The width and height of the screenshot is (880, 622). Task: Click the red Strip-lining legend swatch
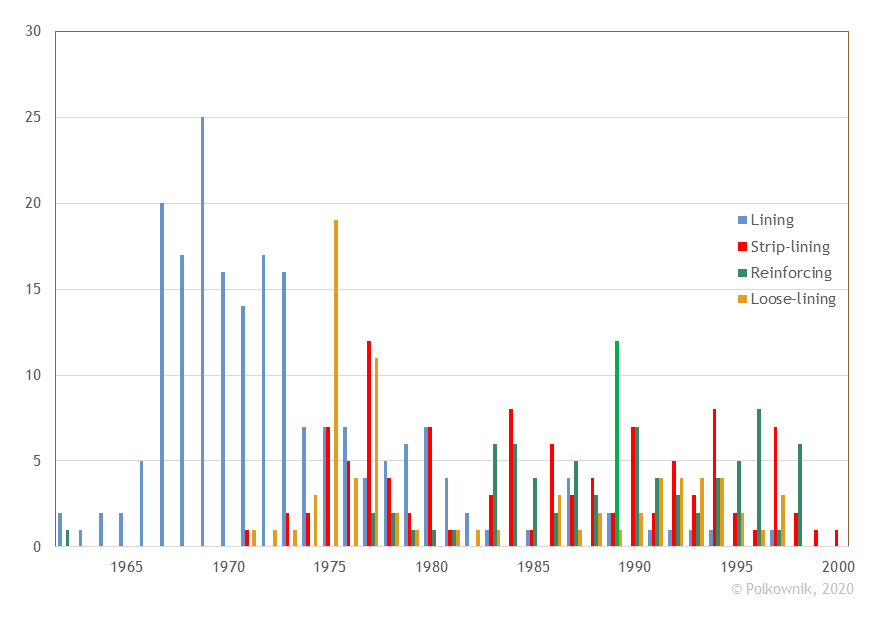[x=740, y=246]
